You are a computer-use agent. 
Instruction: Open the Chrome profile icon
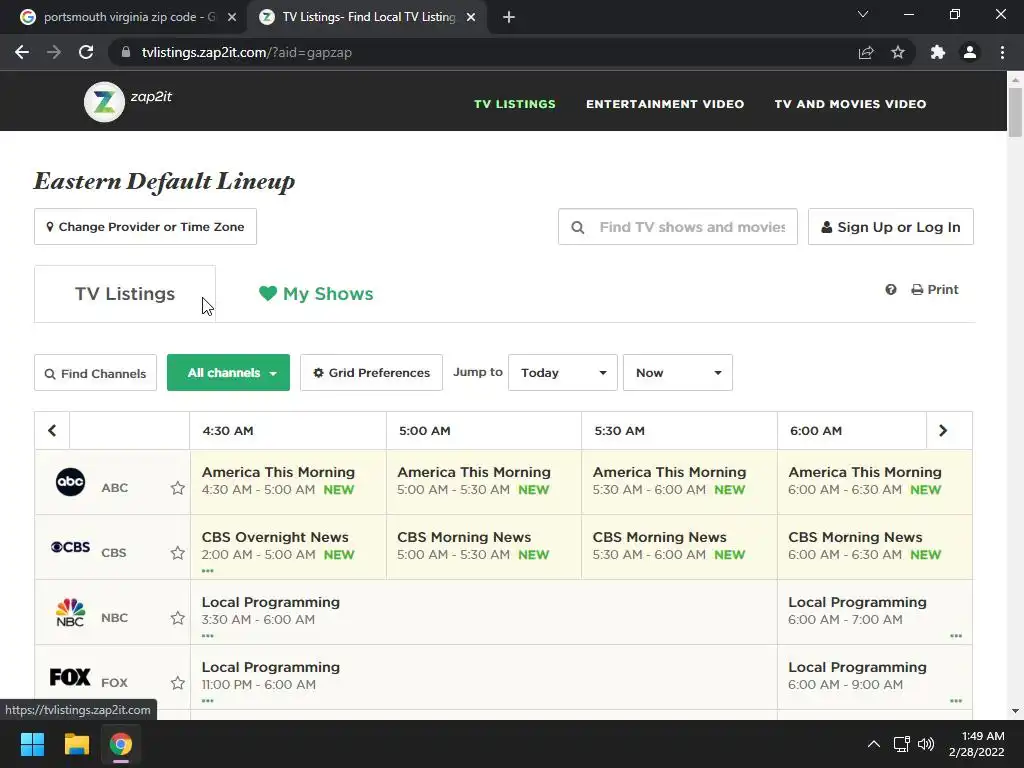[970, 52]
